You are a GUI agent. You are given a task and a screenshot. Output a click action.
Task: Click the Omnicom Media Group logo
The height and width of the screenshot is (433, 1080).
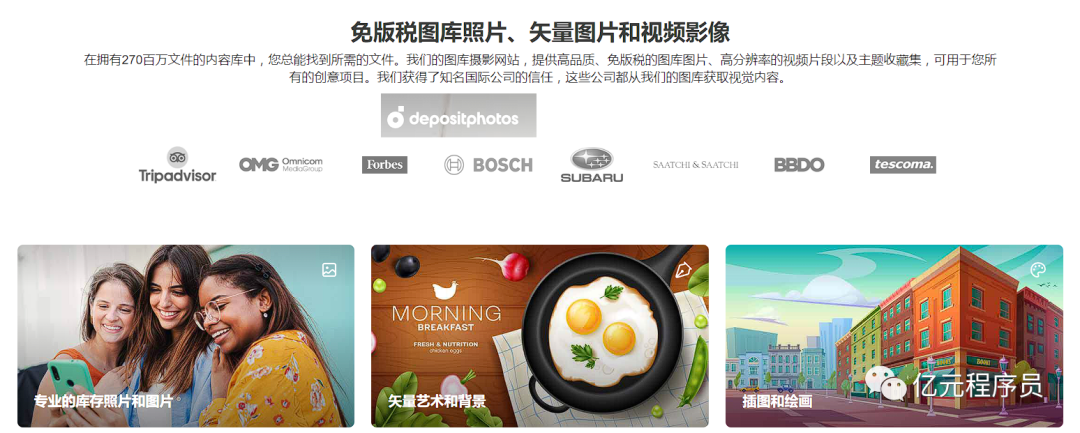point(280,165)
